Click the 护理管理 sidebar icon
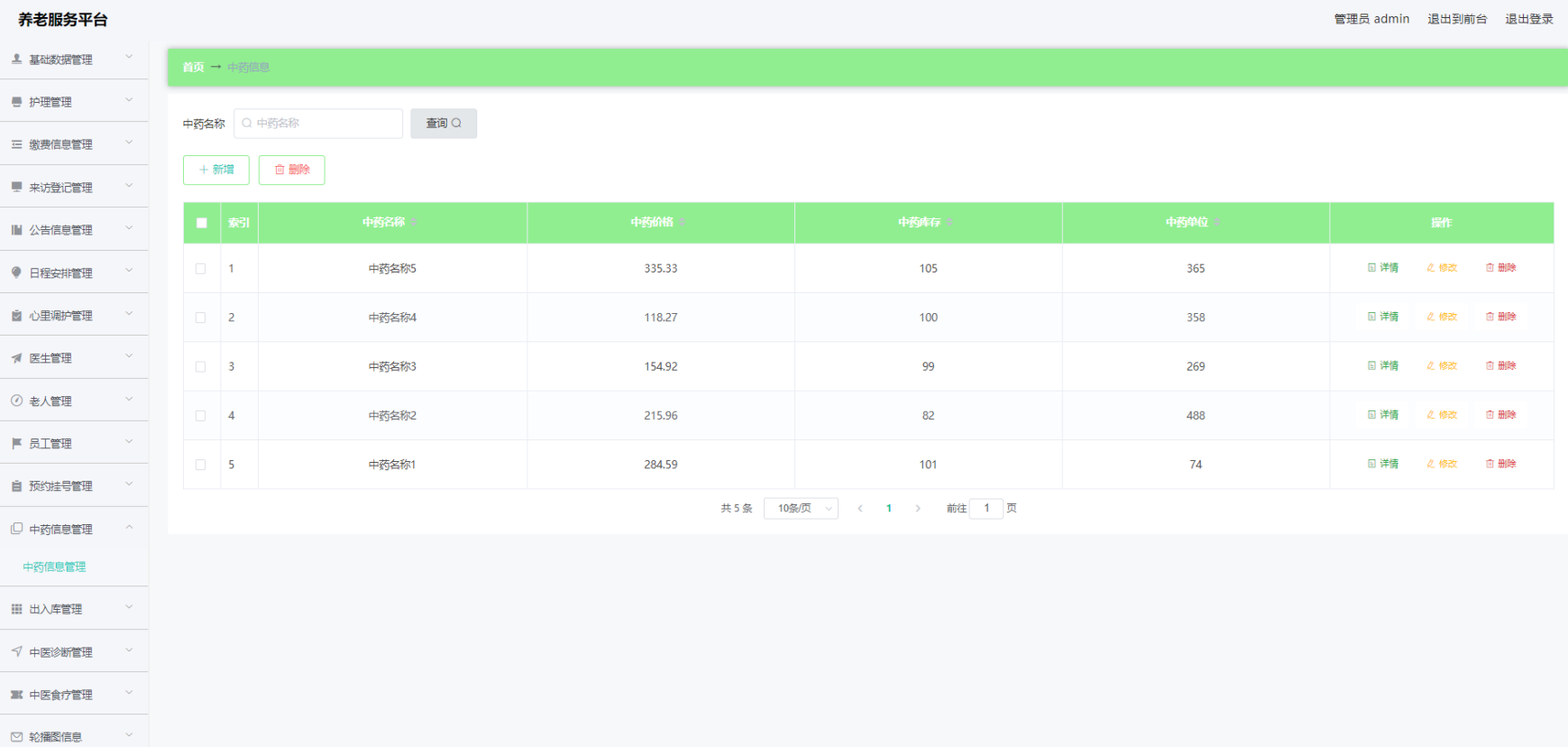The image size is (1568, 747). click(16, 102)
